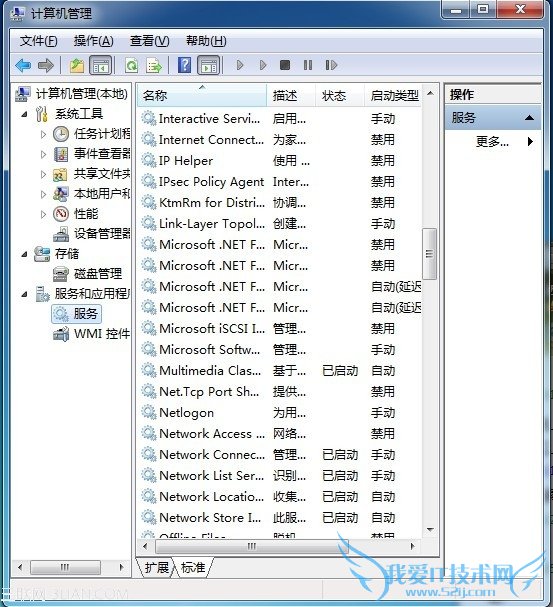Screen dimensions: 553x607
Task: Select the 存储 tree node
Action: tap(56, 254)
